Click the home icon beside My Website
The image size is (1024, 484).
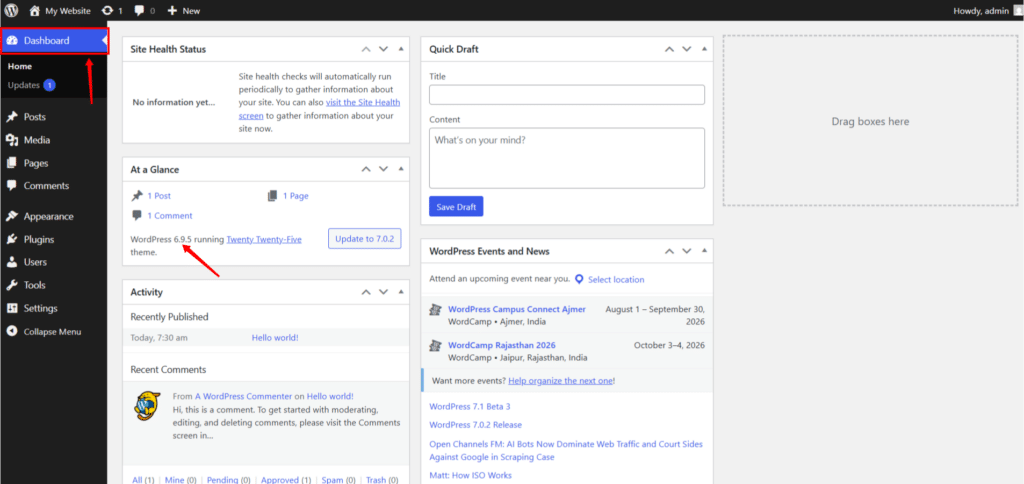[35, 10]
